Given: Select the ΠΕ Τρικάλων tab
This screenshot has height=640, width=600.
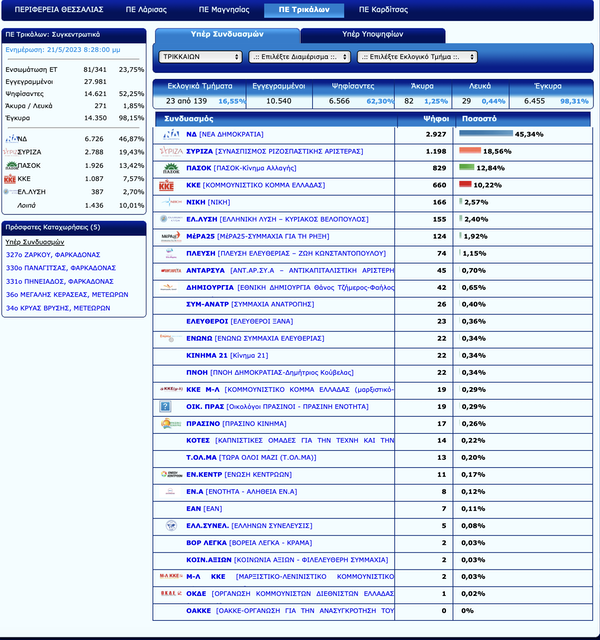Looking at the screenshot, I should [x=304, y=10].
